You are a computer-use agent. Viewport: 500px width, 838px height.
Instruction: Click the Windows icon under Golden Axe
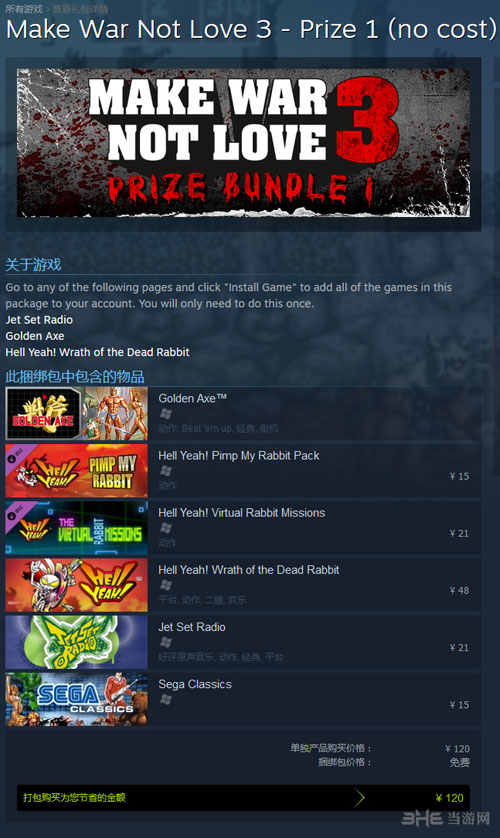click(x=166, y=414)
